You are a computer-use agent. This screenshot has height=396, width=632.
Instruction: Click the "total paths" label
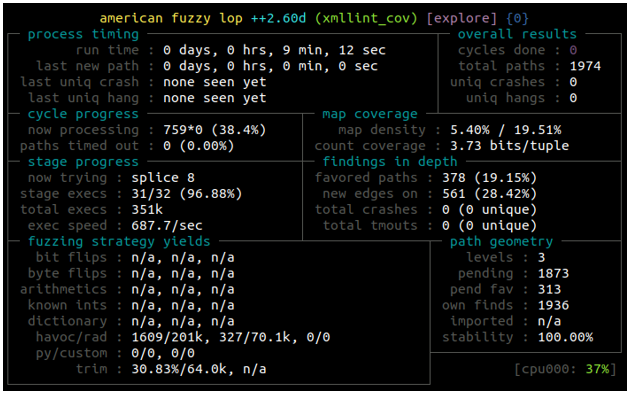tap(501, 66)
